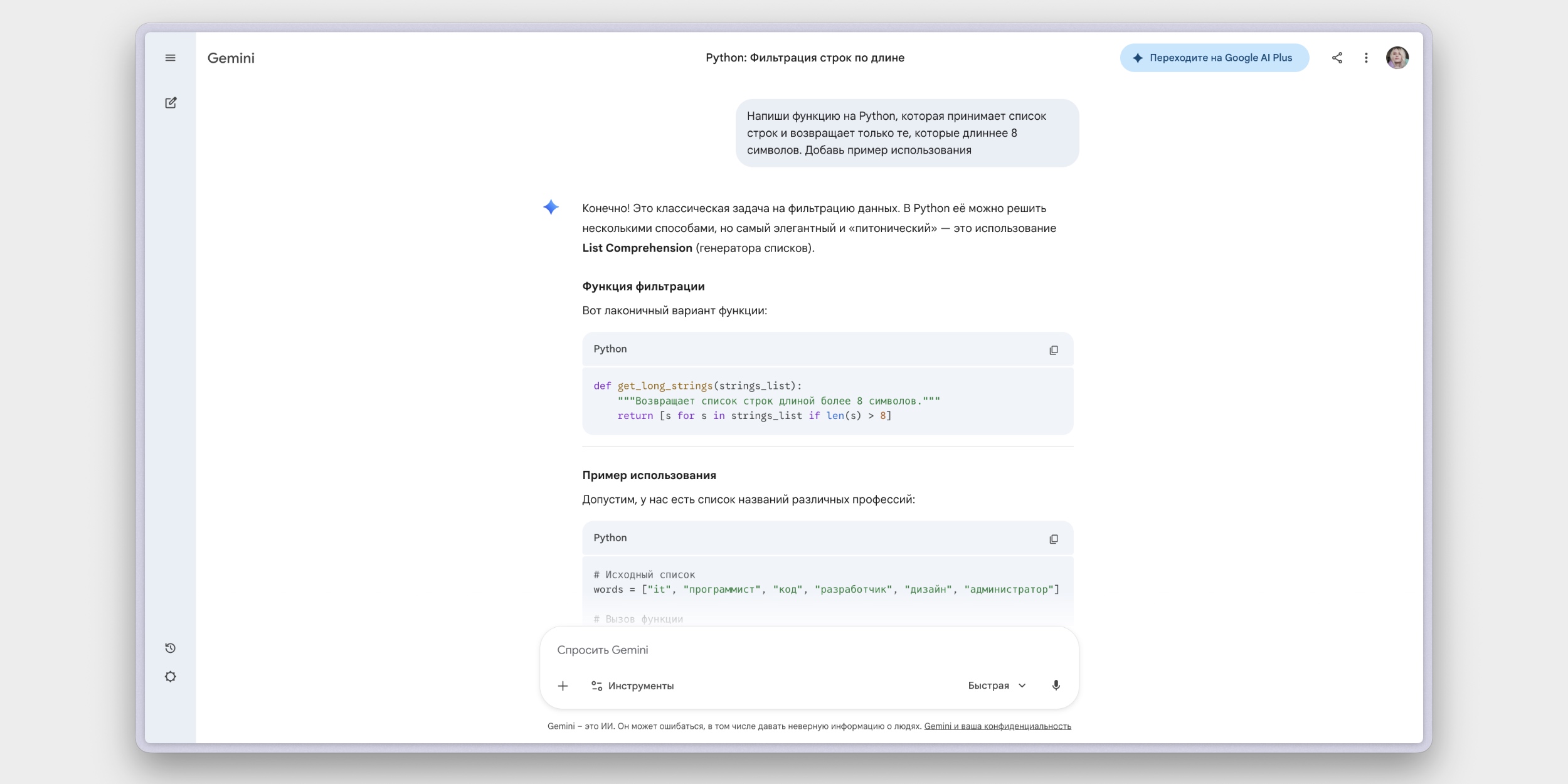Expand the more options menu
This screenshot has width=1568, height=784.
point(1367,57)
